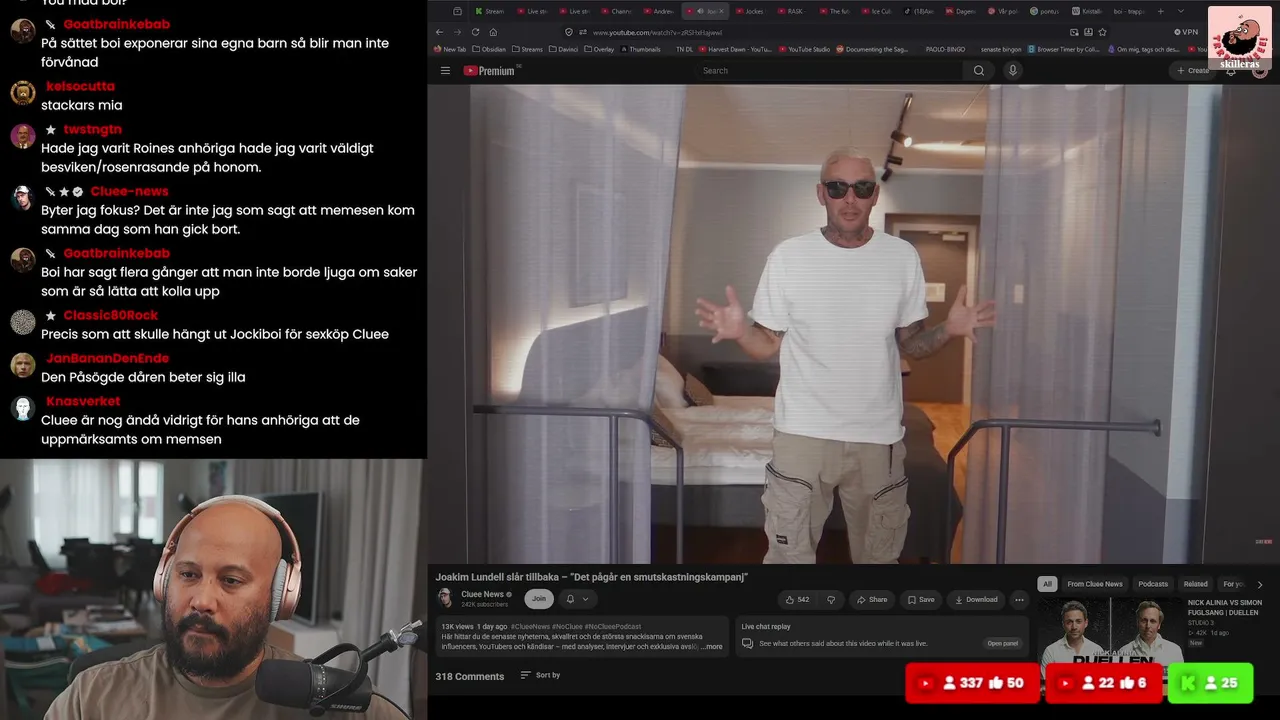Click the video player to pause
Viewport: 1280px width, 720px height.
[x=853, y=324]
